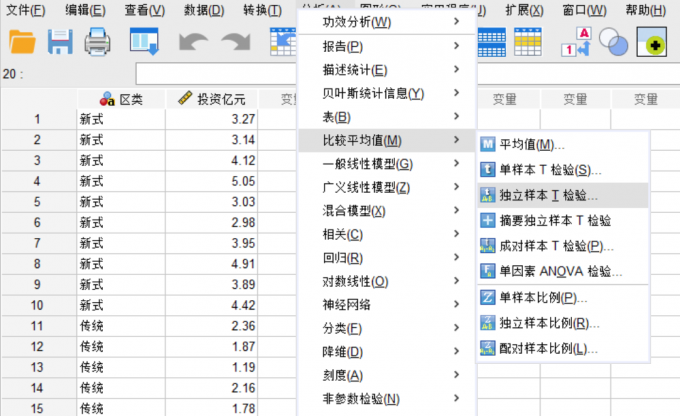Click the Paired-Samples Proportions icon
Screen dimensions: 680x416
click(487, 348)
